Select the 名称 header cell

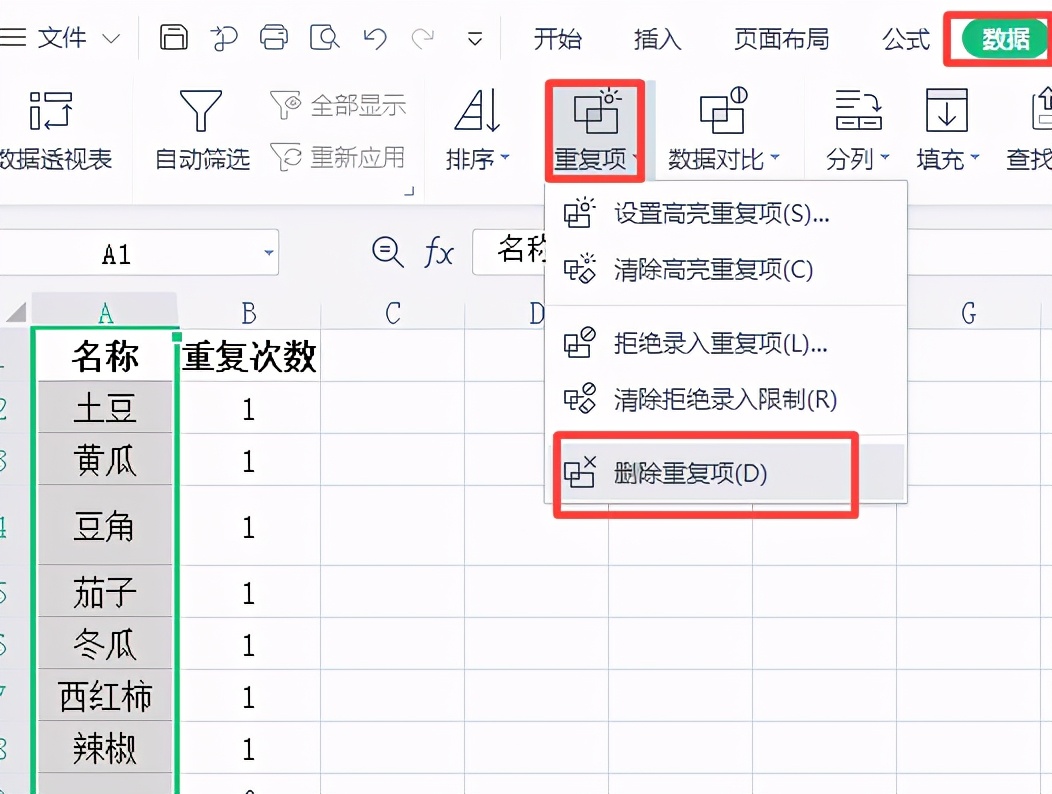tap(105, 356)
